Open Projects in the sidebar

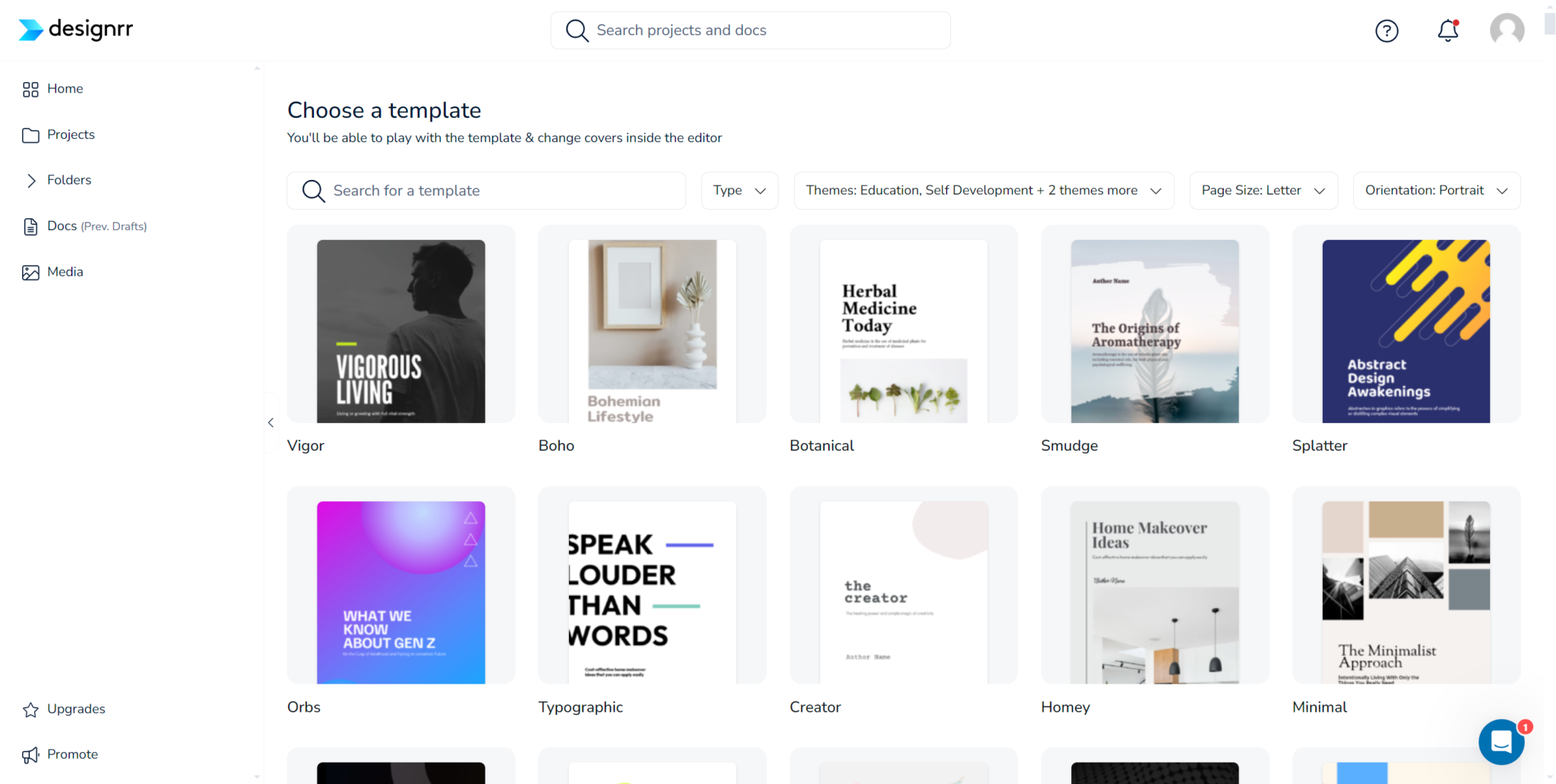point(71,134)
